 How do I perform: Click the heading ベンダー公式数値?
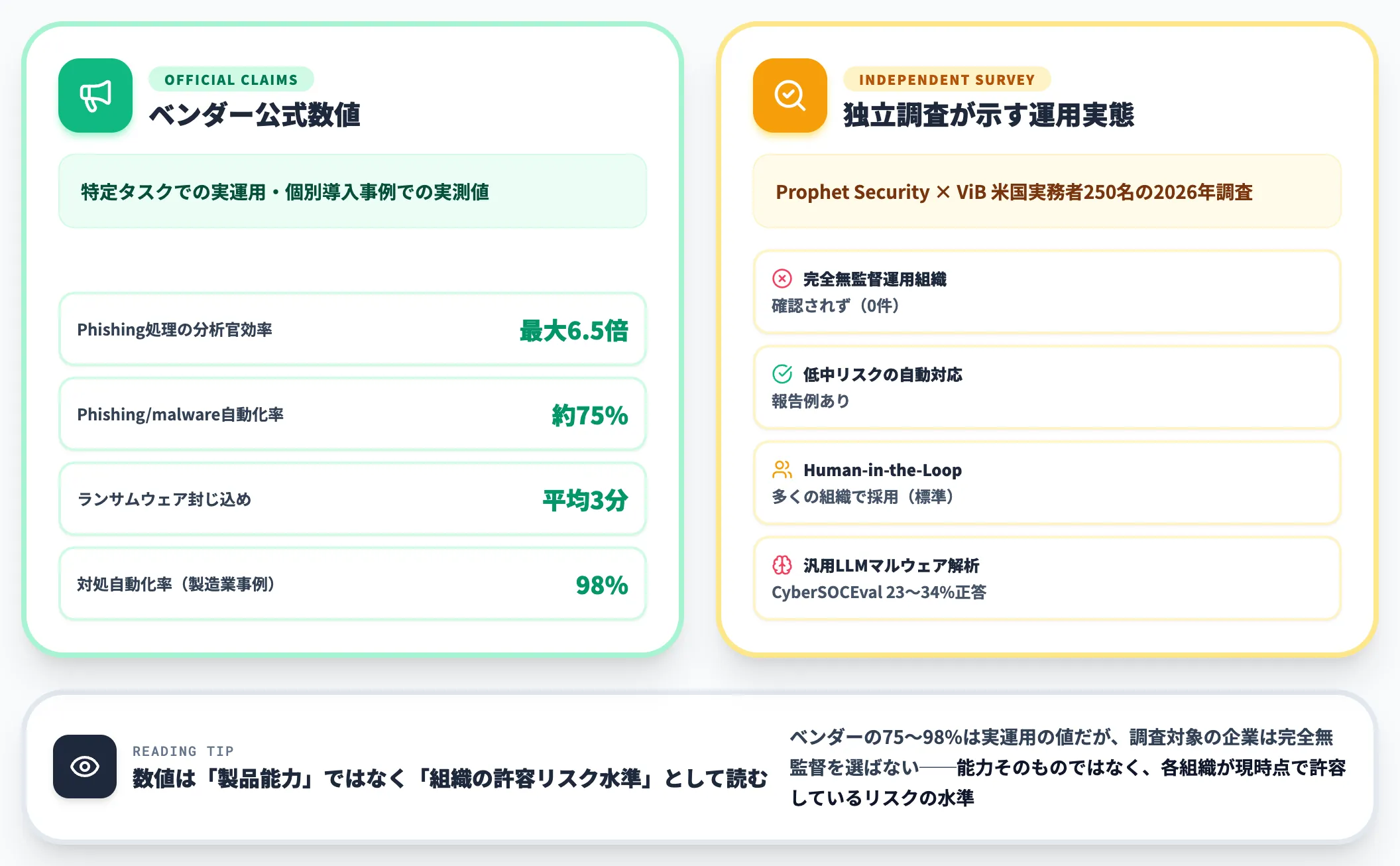click(255, 115)
